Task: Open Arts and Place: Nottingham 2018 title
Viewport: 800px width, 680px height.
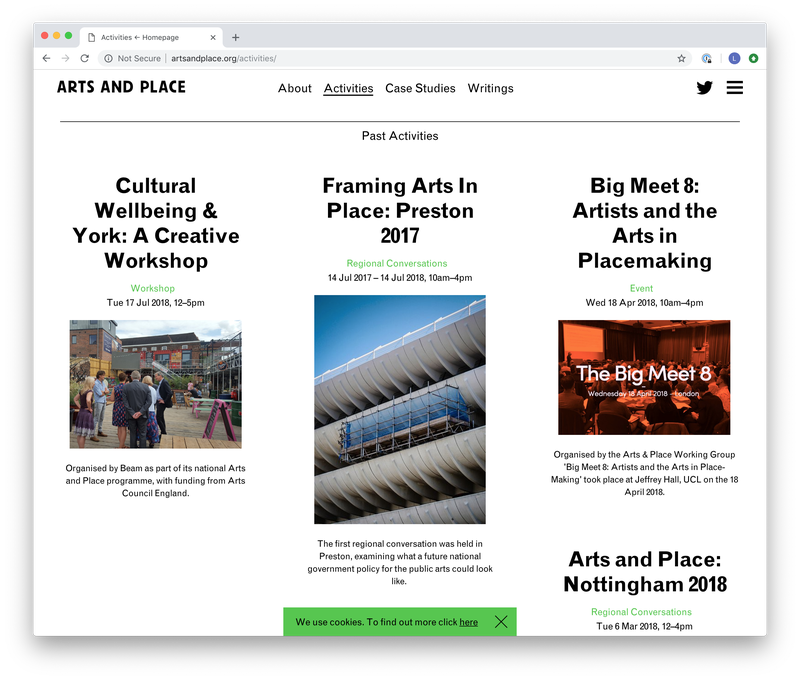Action: click(x=645, y=571)
